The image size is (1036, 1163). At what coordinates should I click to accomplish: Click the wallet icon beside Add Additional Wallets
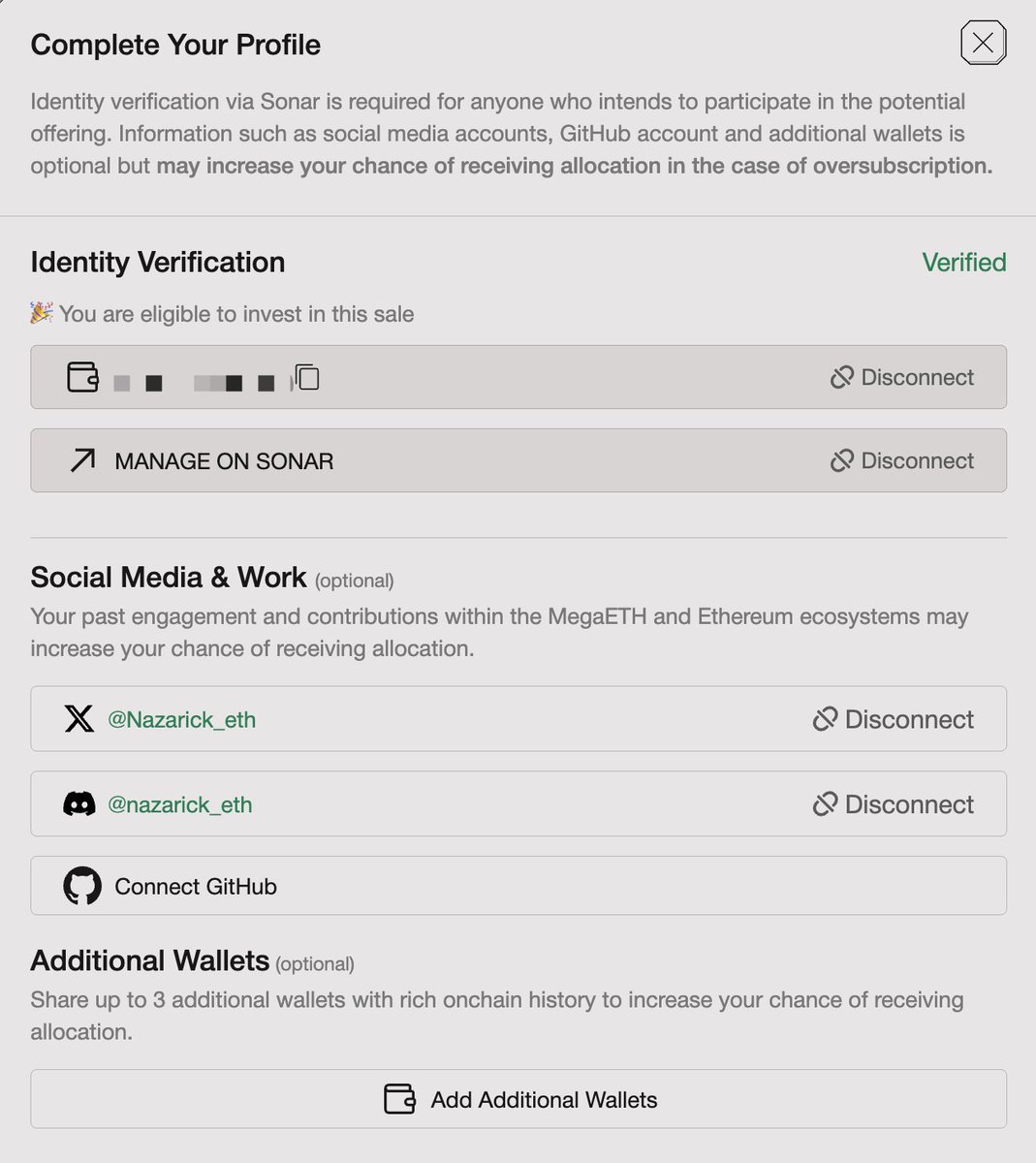coord(399,1099)
